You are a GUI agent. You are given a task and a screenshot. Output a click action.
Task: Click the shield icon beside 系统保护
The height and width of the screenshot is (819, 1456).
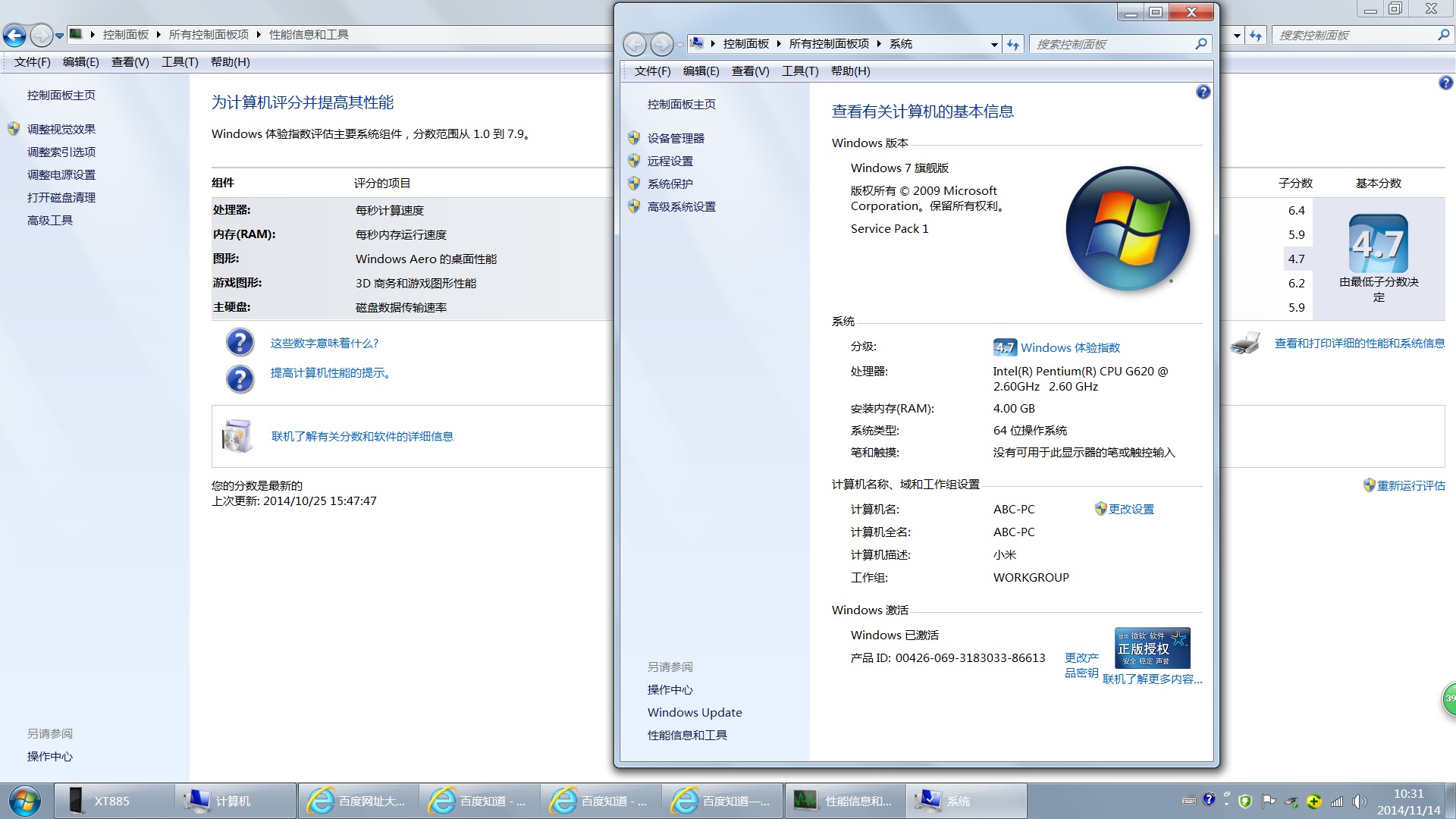(x=634, y=184)
